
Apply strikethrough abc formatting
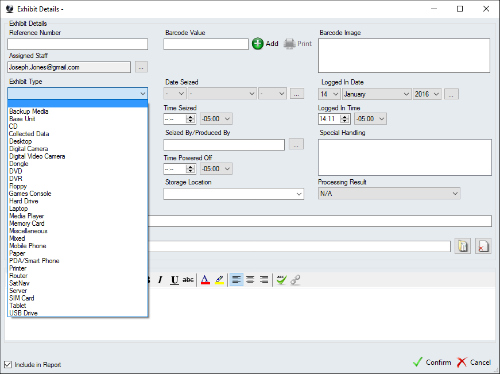coord(188,280)
